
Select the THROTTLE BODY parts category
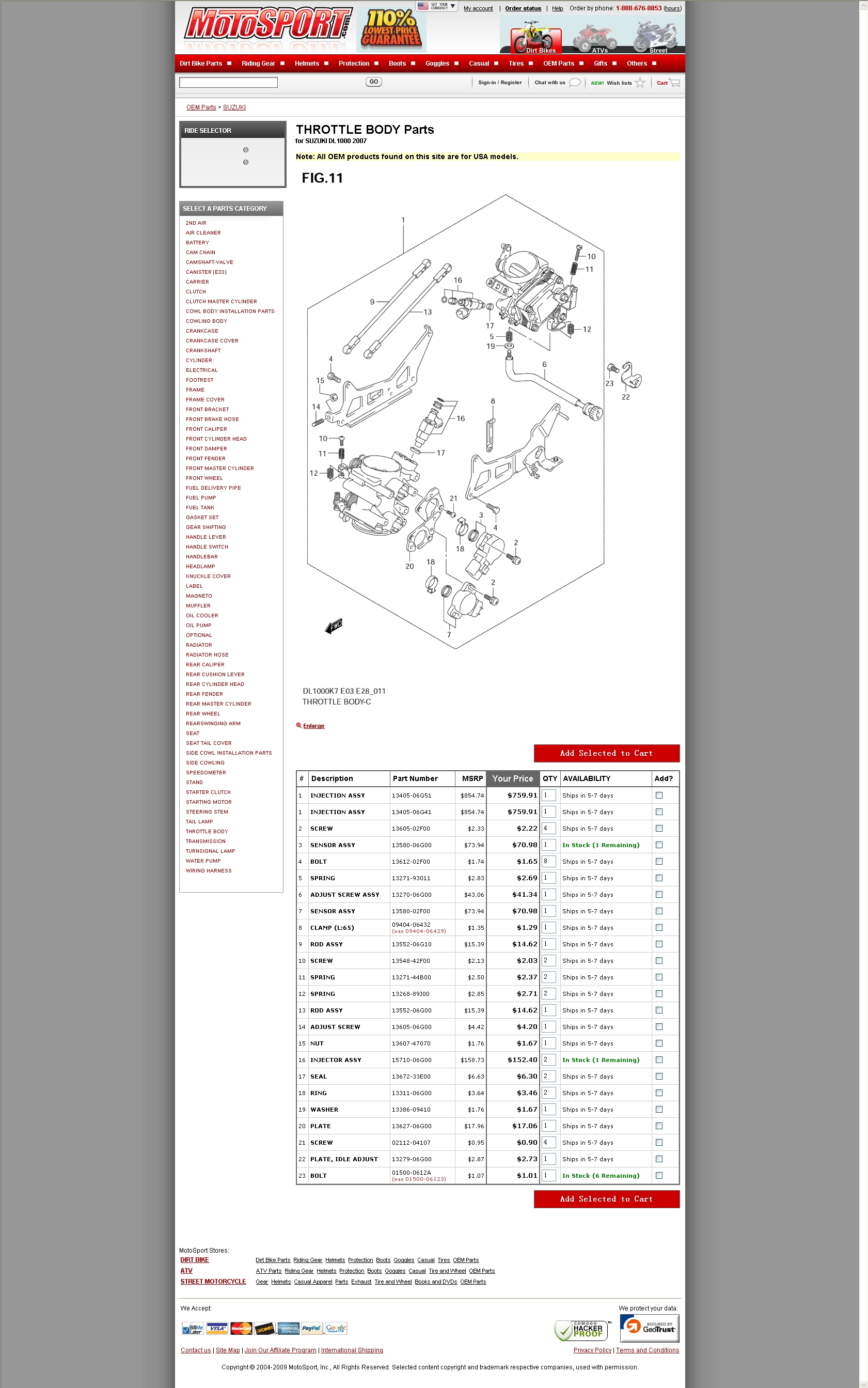[x=207, y=832]
